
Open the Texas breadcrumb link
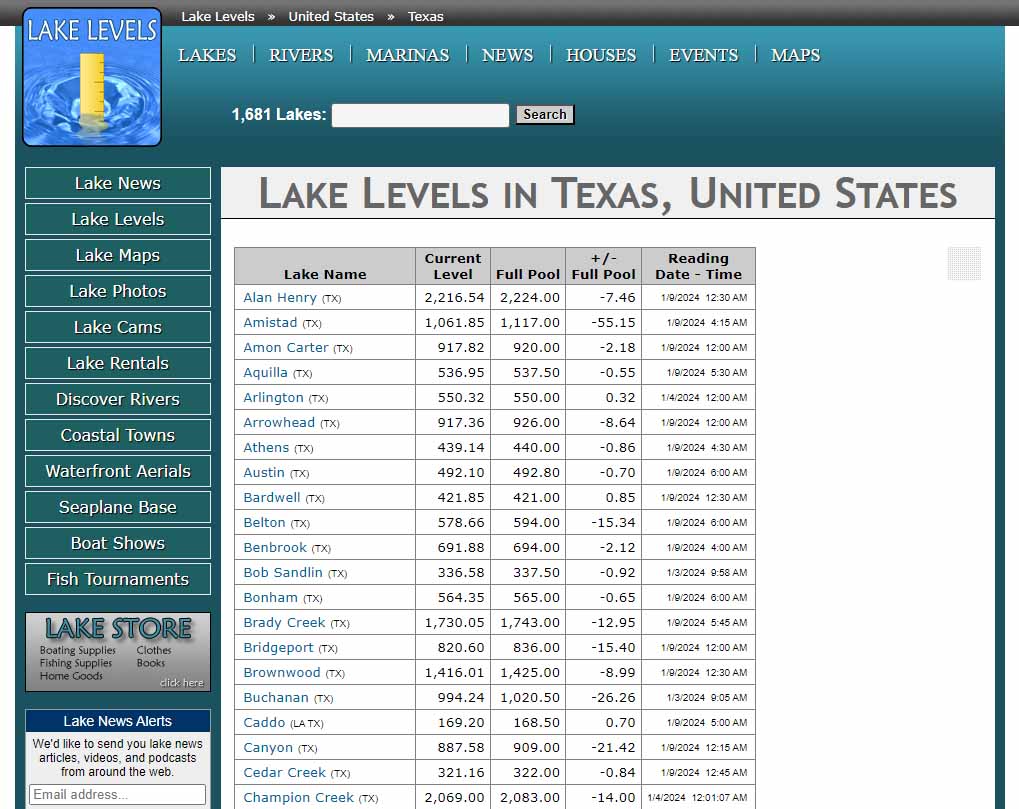point(426,17)
